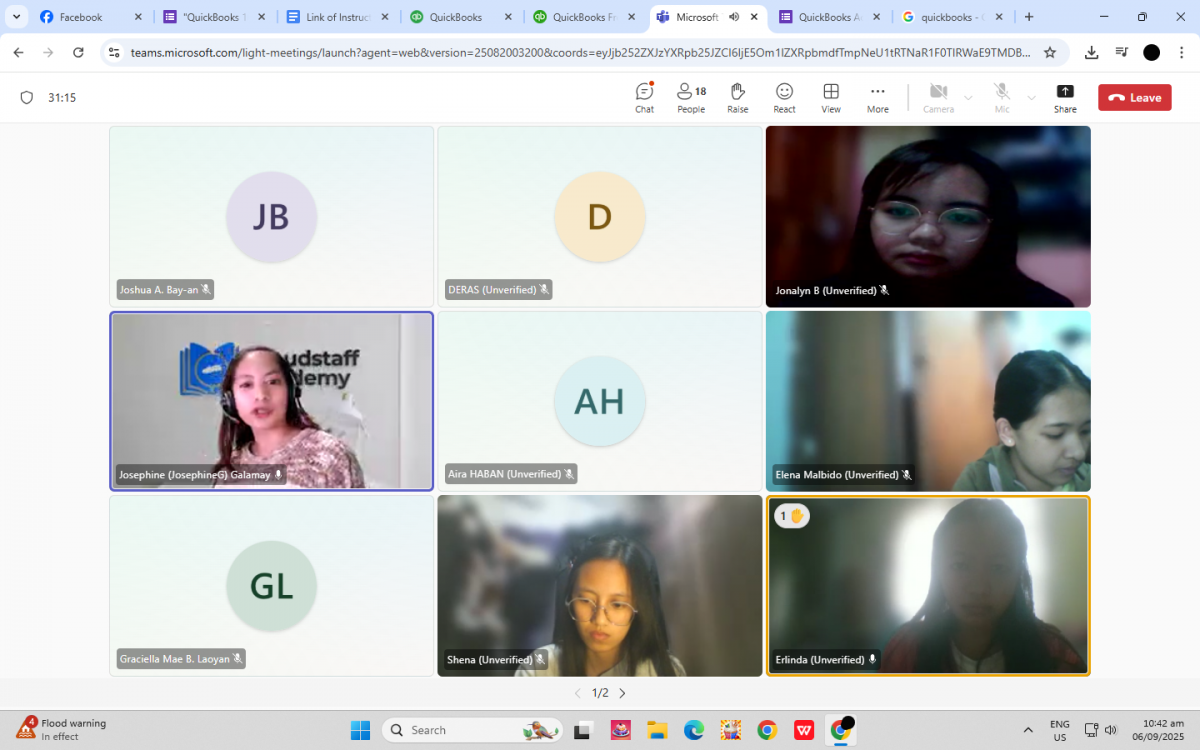This screenshot has width=1200, height=750.
Task: Show the People participants list
Action: pyautogui.click(x=690, y=97)
